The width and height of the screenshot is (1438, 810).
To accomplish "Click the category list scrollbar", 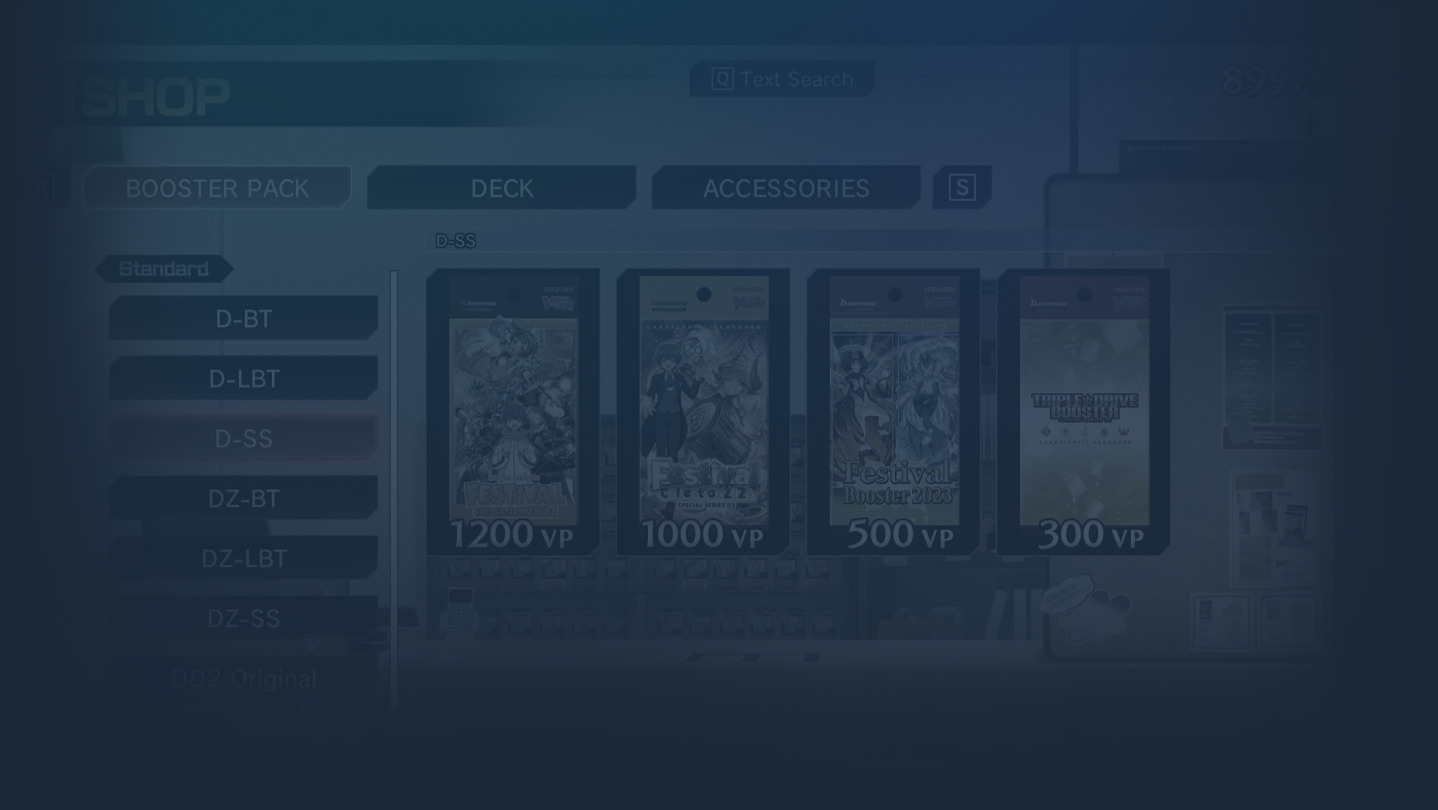I will coord(394,490).
